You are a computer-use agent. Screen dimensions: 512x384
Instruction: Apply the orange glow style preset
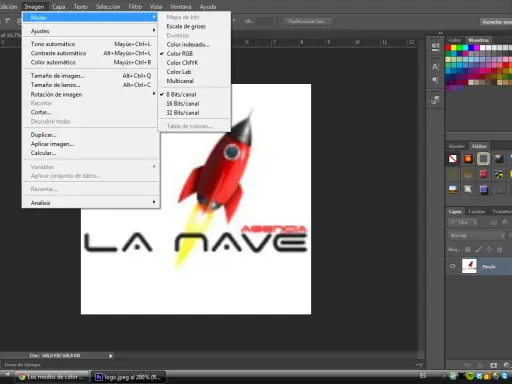[x=468, y=159]
